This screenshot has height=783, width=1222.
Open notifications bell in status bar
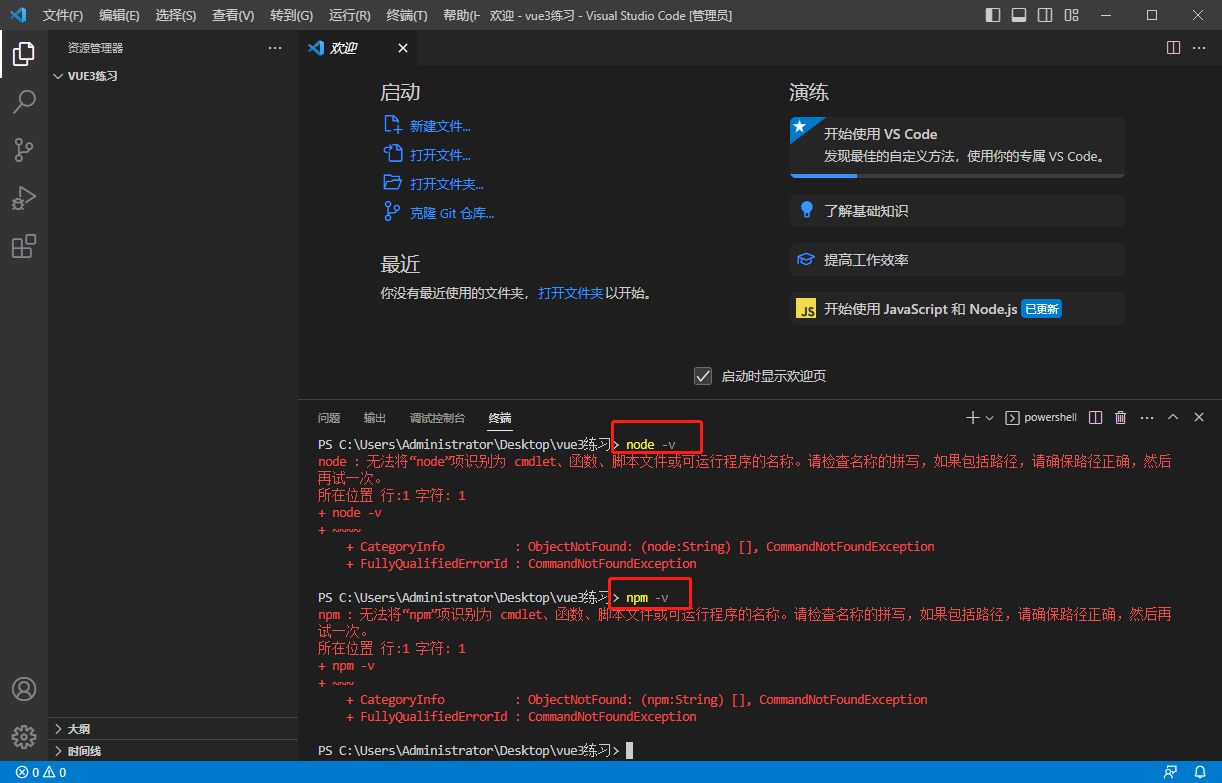click(x=1200, y=772)
